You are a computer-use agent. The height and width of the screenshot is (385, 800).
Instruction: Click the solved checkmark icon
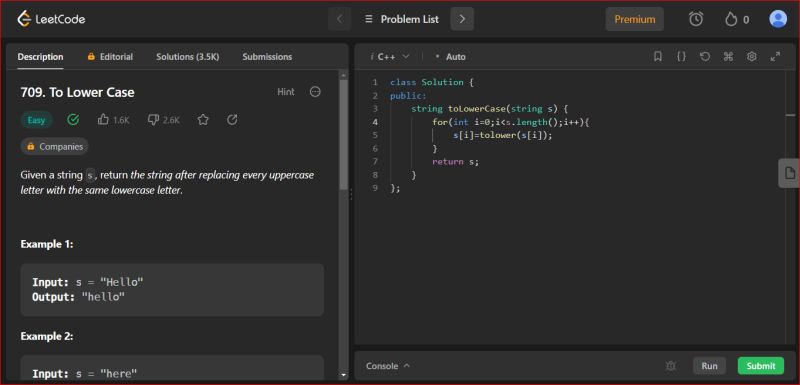73,120
